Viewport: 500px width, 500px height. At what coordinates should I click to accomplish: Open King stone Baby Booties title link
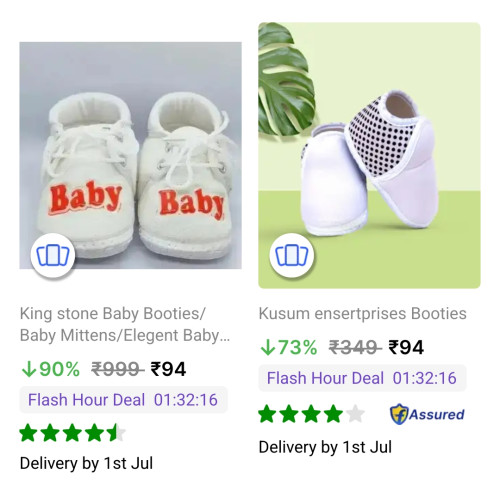click(125, 324)
